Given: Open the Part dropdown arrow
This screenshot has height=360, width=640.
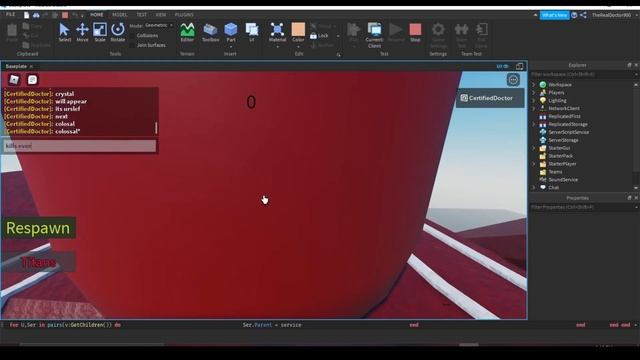Looking at the screenshot, I should [x=231, y=47].
